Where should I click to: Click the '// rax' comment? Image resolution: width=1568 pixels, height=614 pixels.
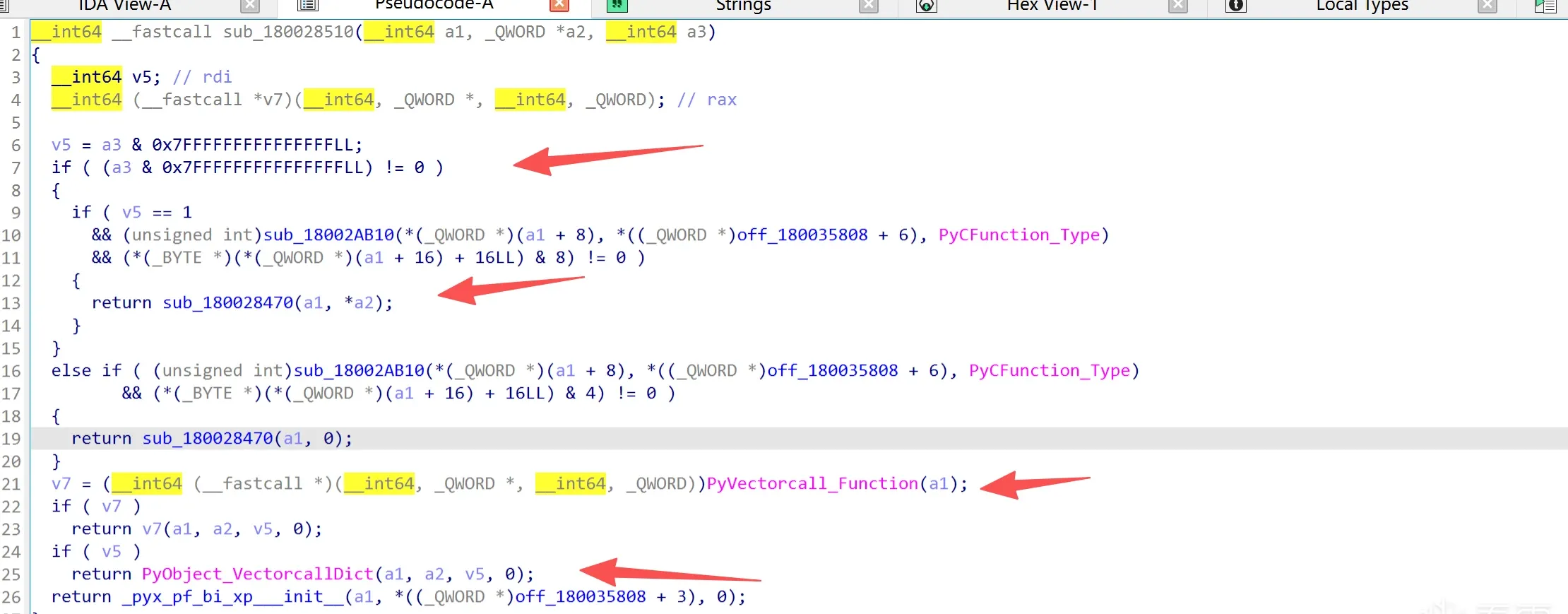707,100
